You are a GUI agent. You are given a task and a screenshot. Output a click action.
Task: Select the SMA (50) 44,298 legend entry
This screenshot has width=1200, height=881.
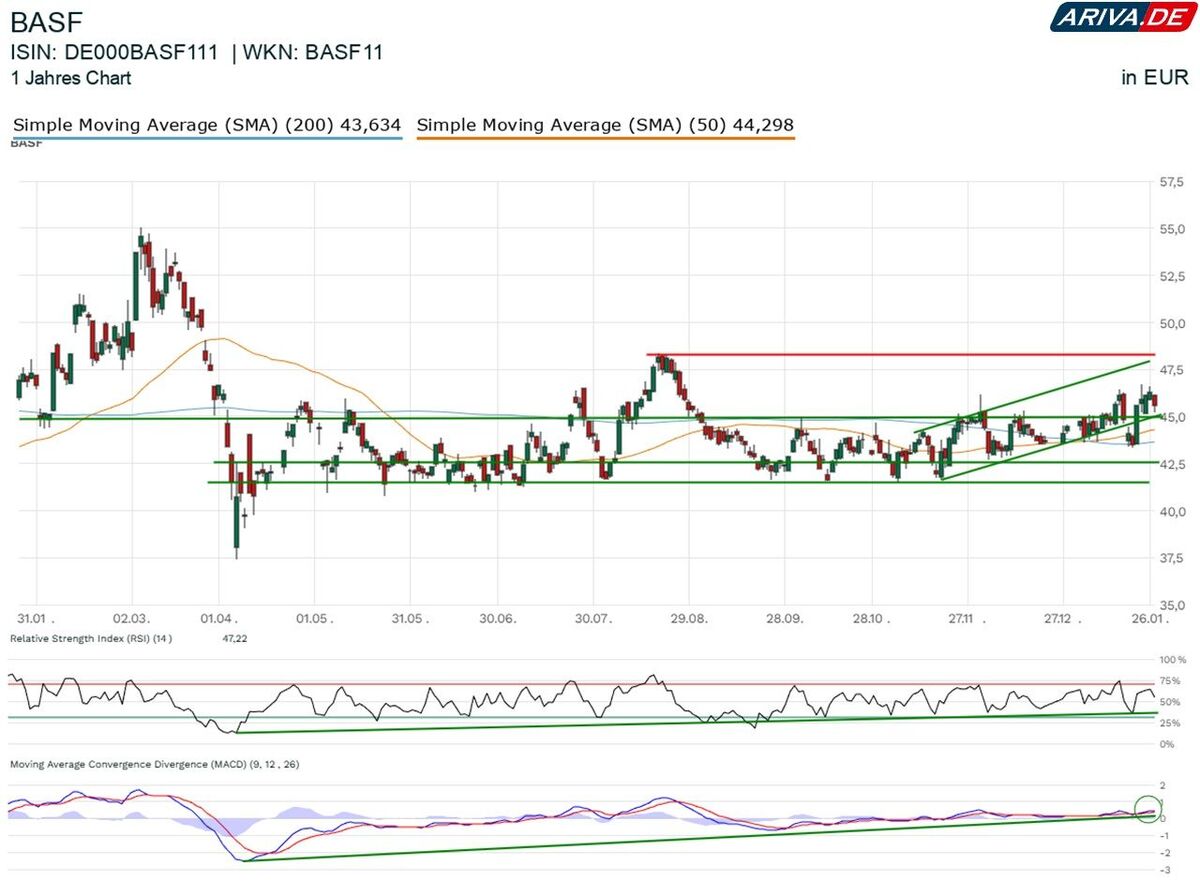point(605,126)
